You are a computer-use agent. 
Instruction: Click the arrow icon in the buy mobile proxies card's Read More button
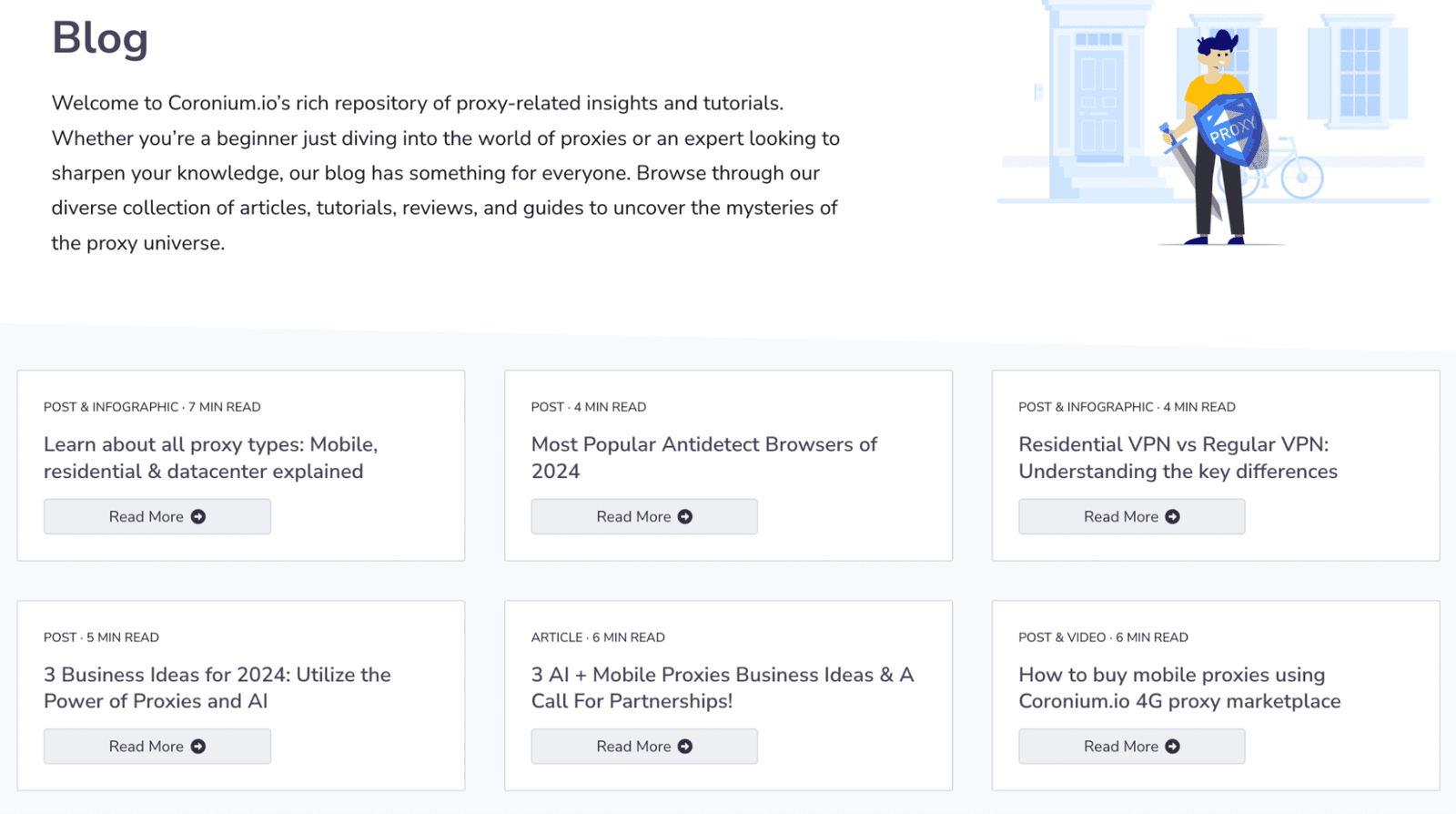pyautogui.click(x=1173, y=747)
